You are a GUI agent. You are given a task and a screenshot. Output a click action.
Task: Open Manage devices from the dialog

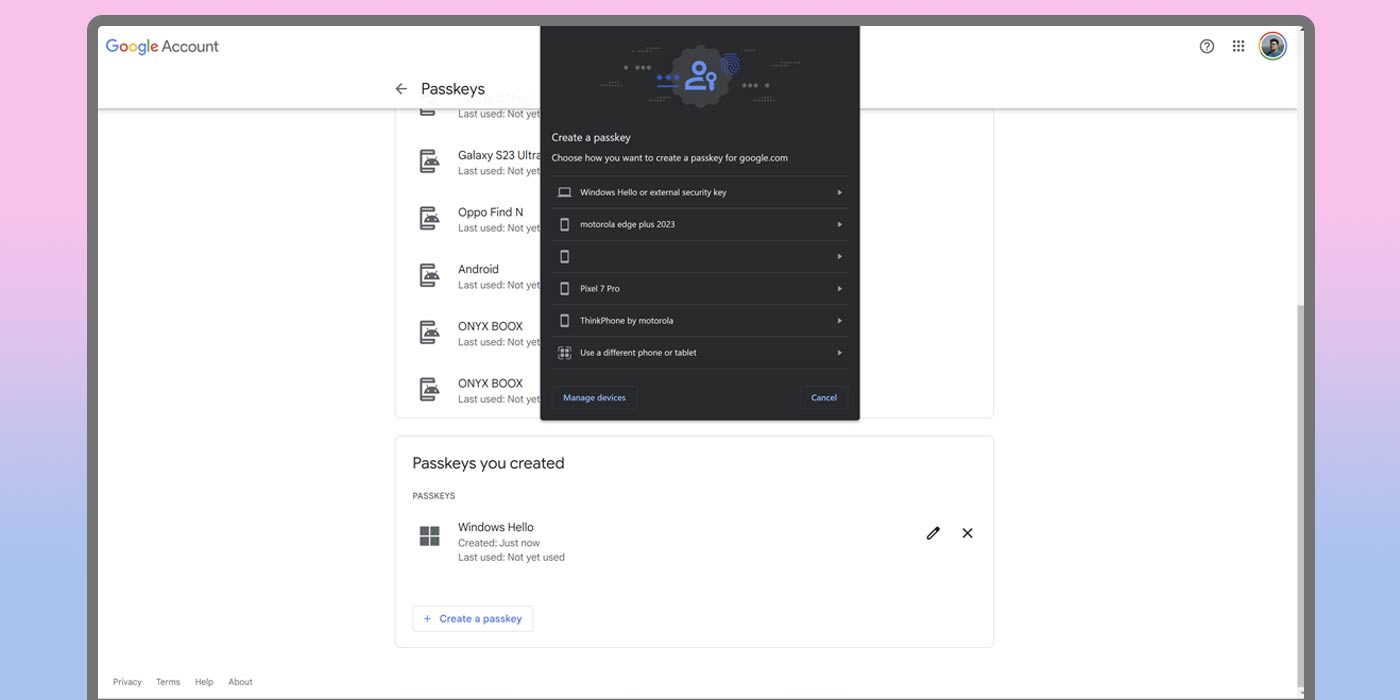tap(593, 397)
